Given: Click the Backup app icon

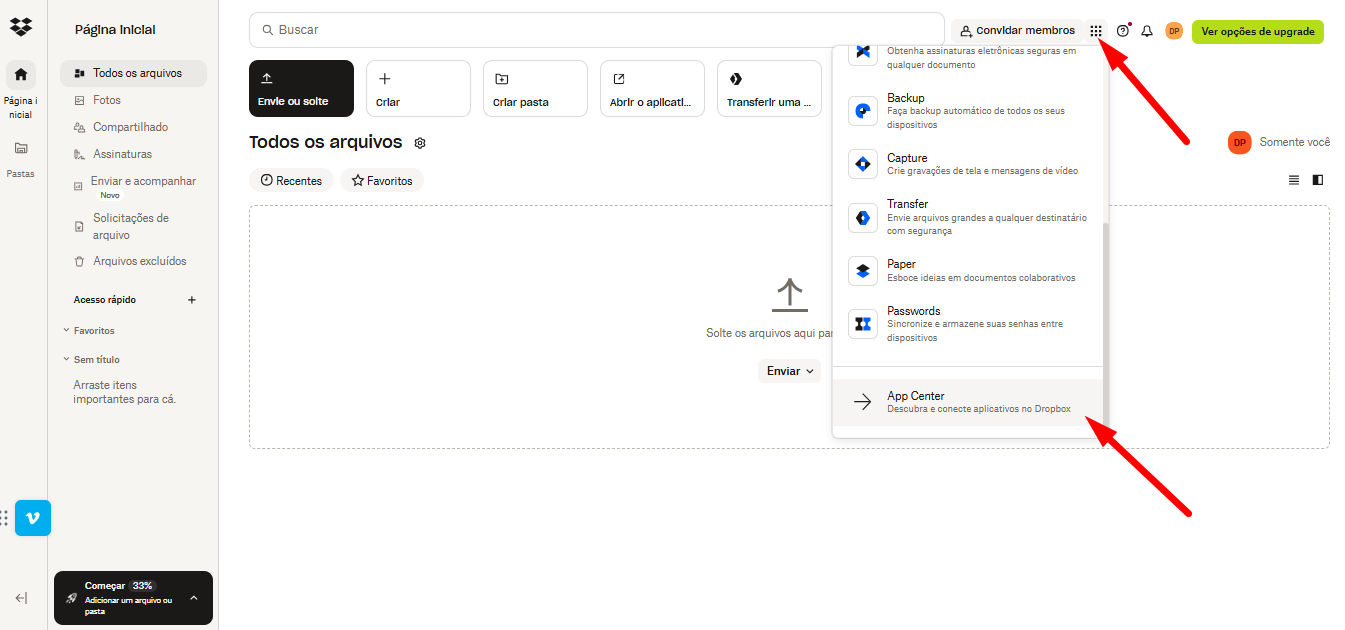Looking at the screenshot, I should tap(863, 111).
